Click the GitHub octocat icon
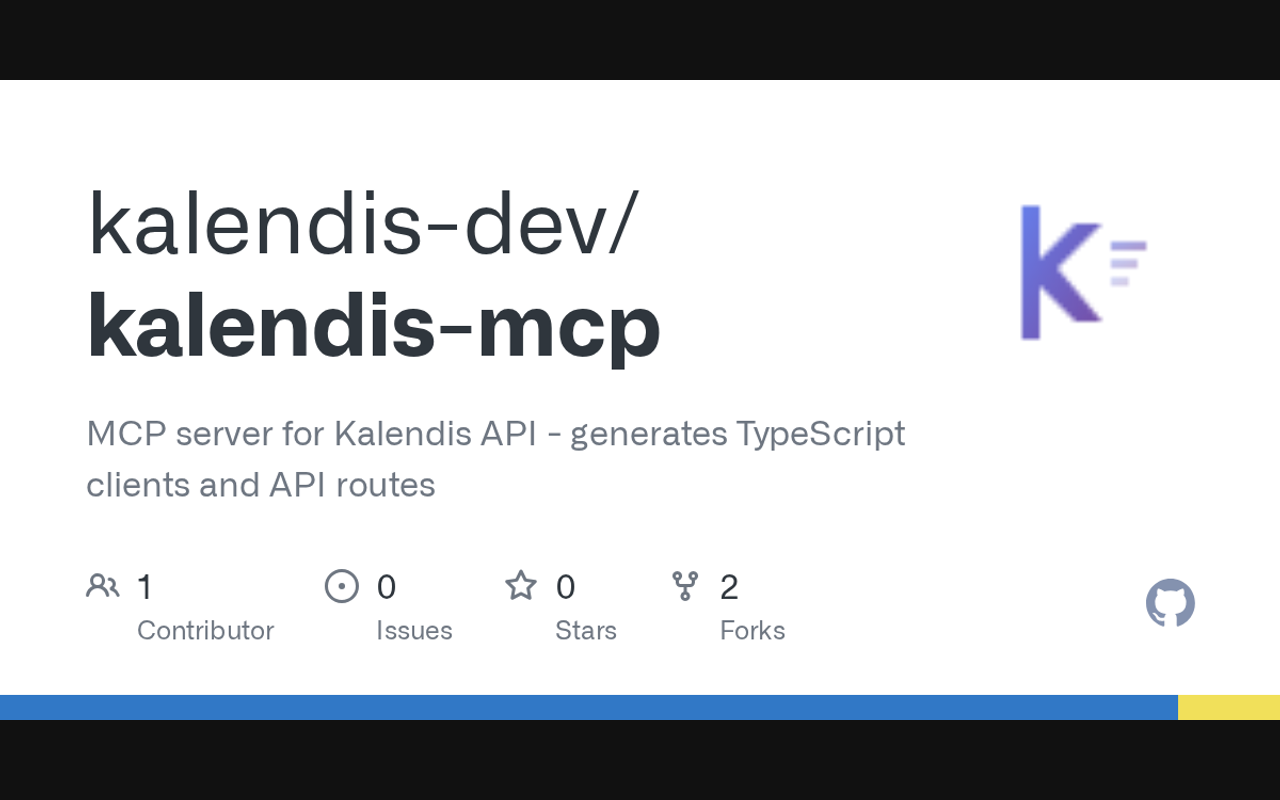This screenshot has width=1280, height=800. coord(1170,603)
